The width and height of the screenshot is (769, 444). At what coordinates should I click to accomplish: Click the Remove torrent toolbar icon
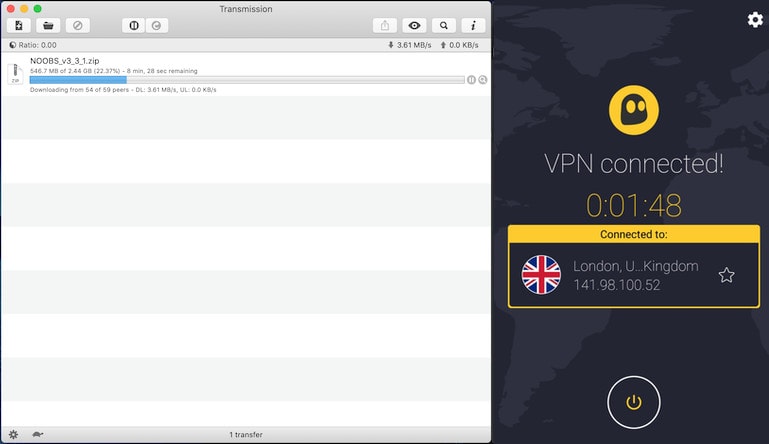pyautogui.click(x=77, y=26)
